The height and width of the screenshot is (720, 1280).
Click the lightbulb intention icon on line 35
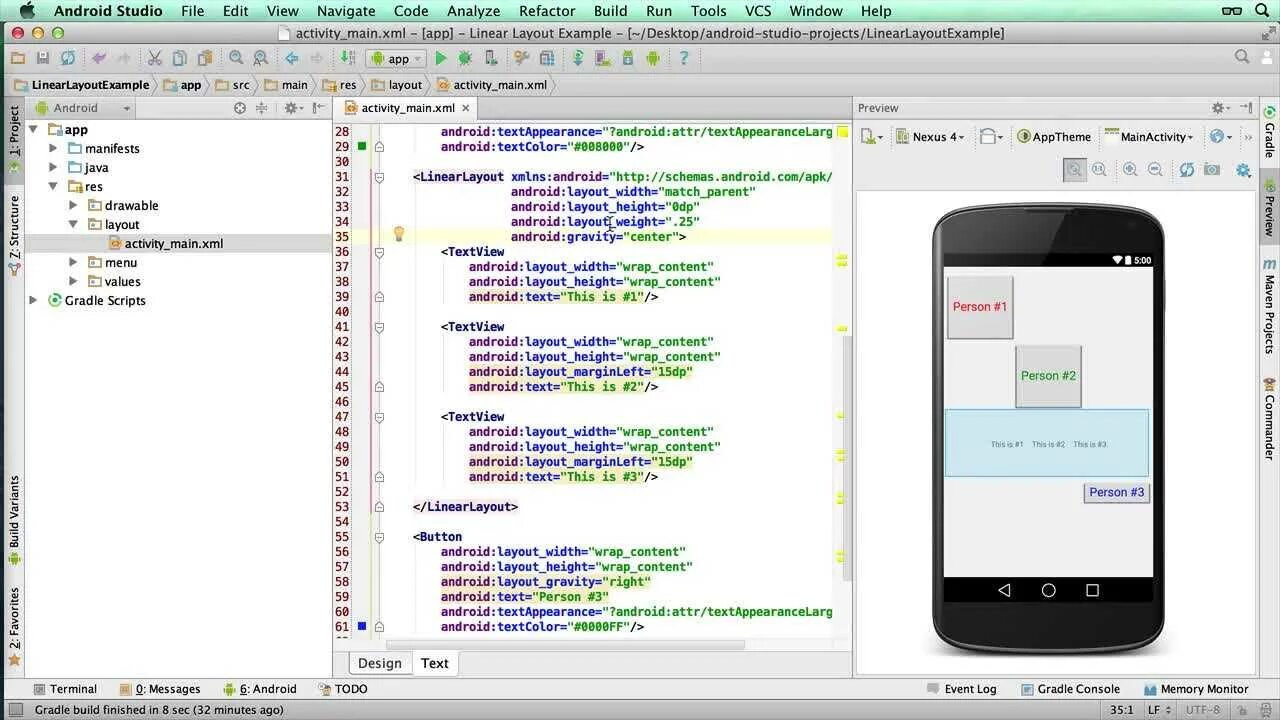pyautogui.click(x=398, y=234)
